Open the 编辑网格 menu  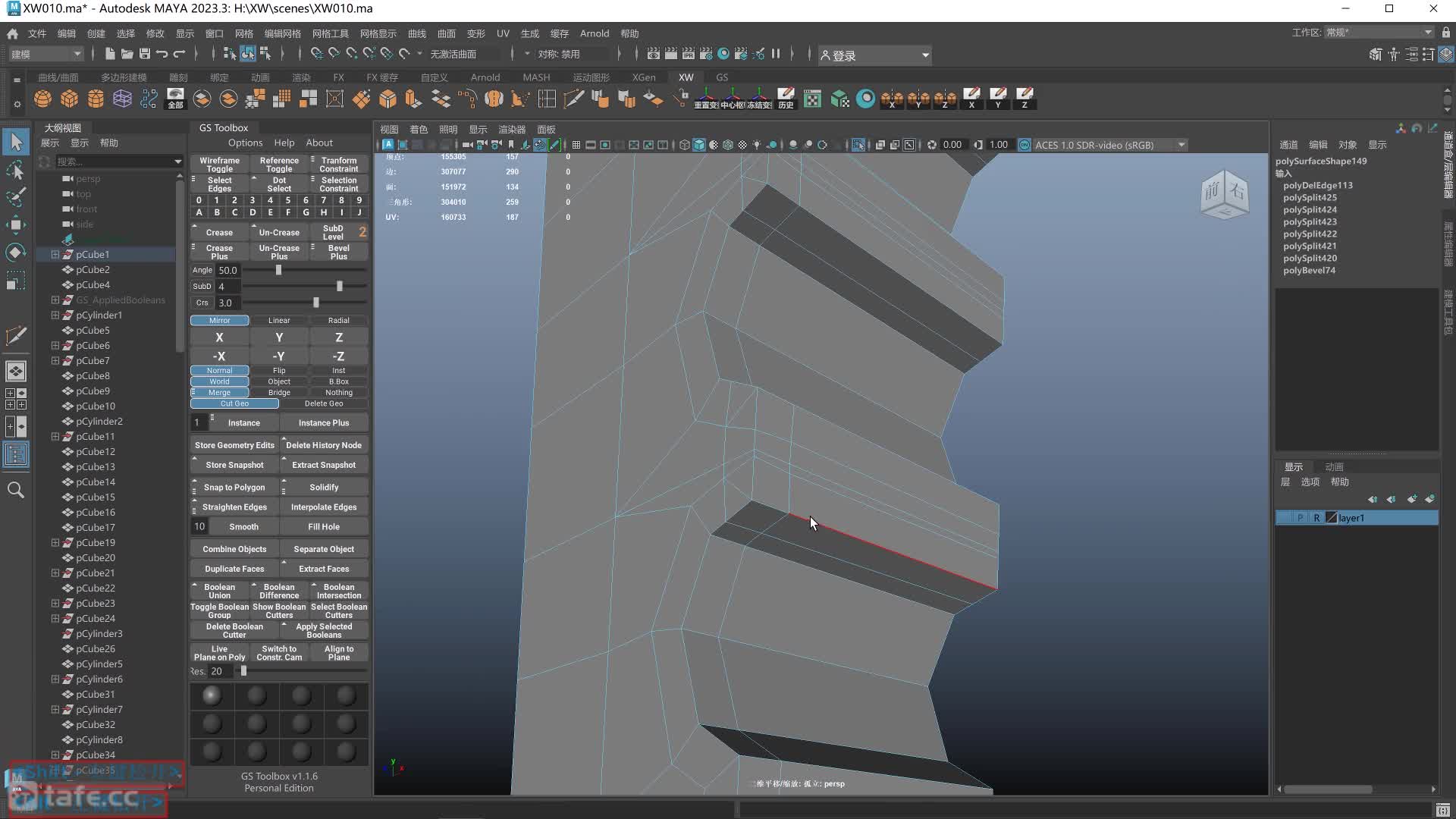pos(282,33)
